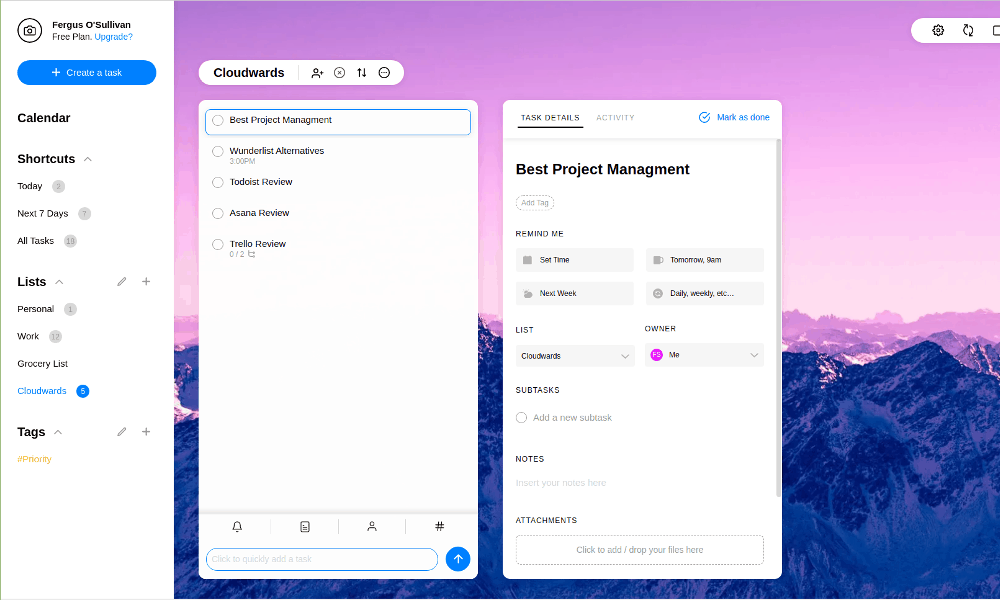Open the sync icon in the top-right bar

coord(968,30)
